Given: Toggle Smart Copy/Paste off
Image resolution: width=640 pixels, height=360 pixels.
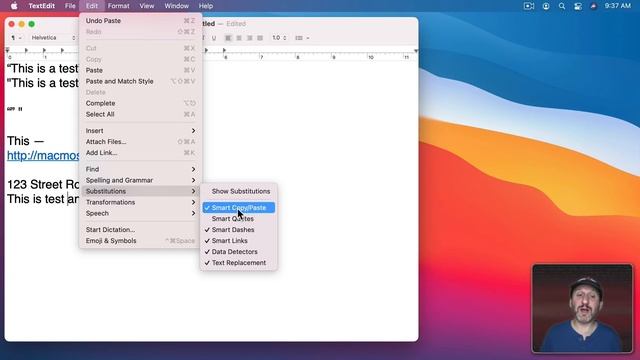Looking at the screenshot, I should pyautogui.click(x=239, y=208).
